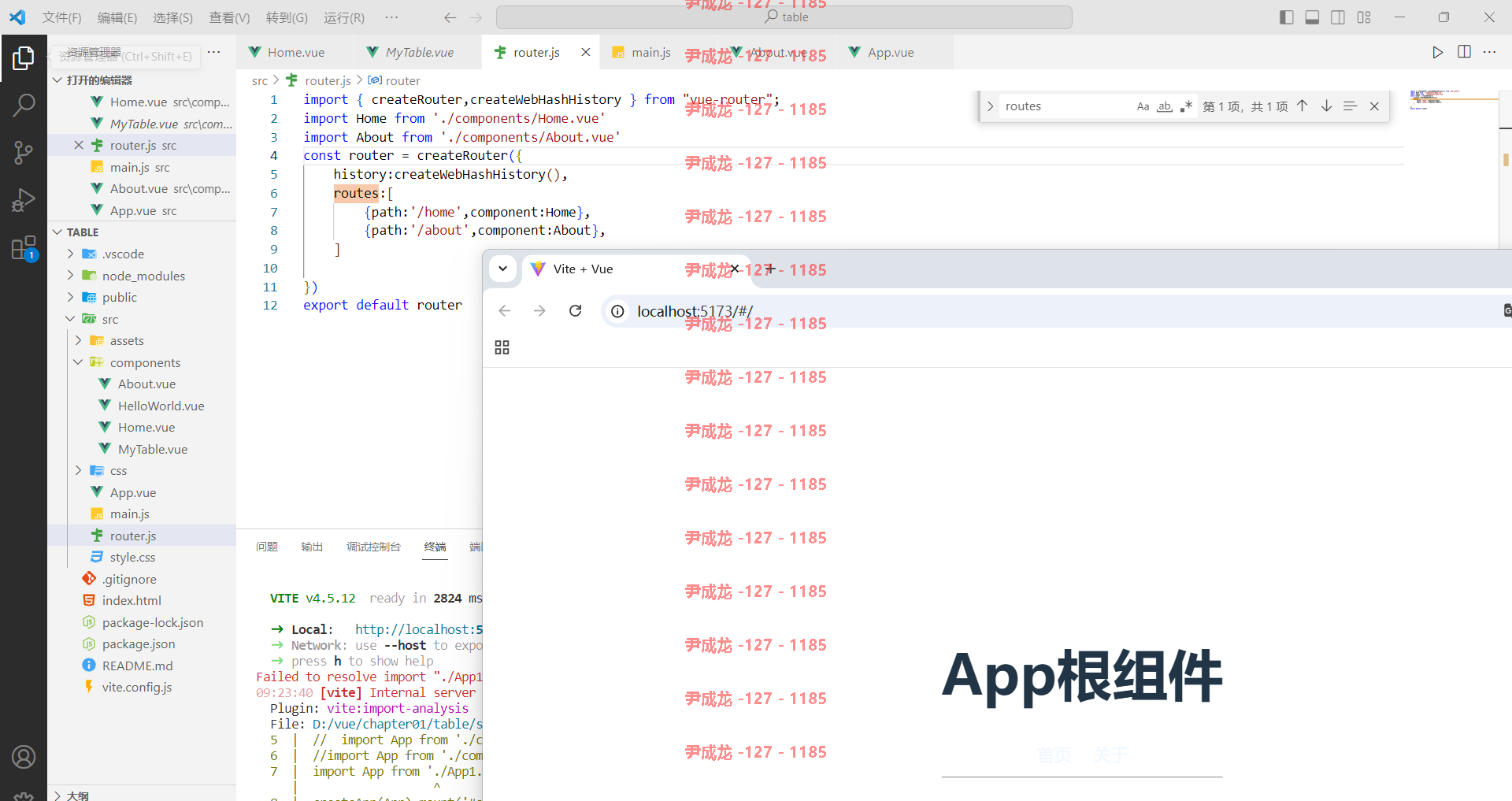Close the find widget
The image size is (1512, 801).
pos(1374,106)
